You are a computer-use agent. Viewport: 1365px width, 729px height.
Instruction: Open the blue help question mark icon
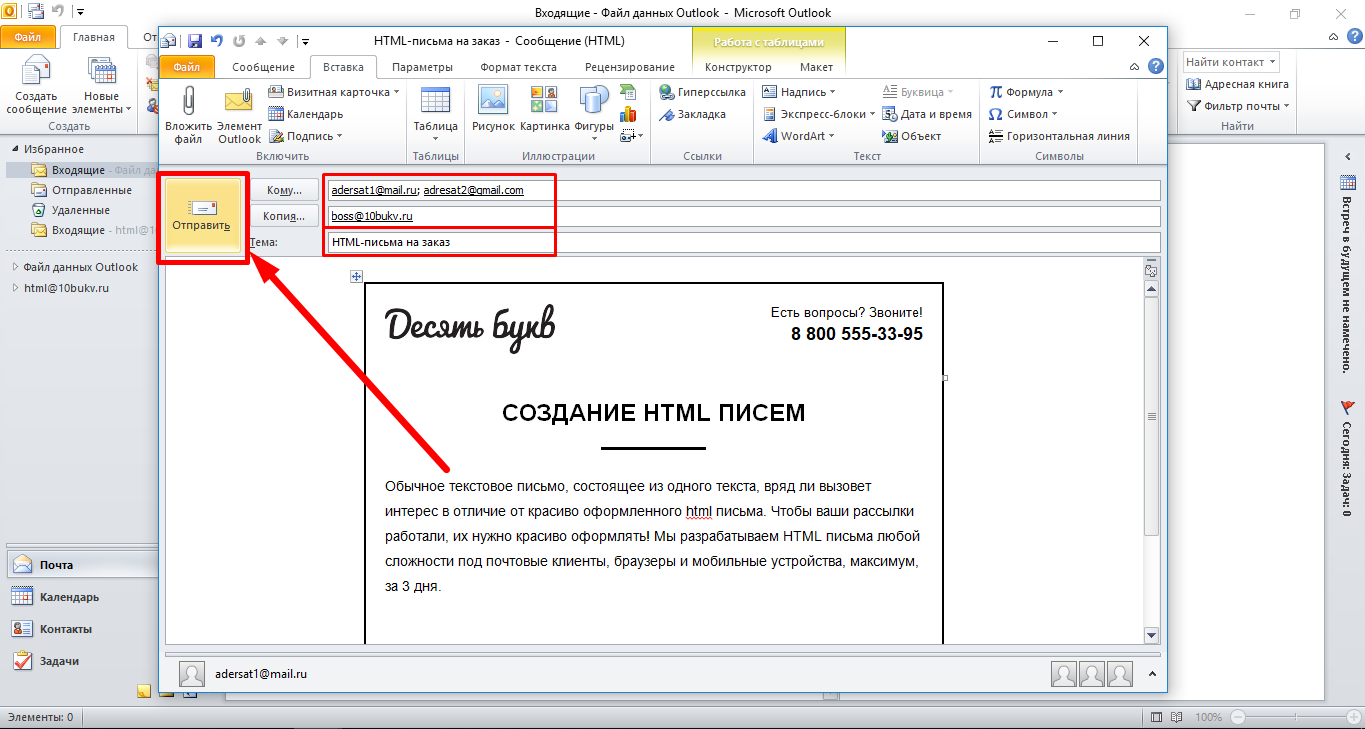tap(1156, 66)
